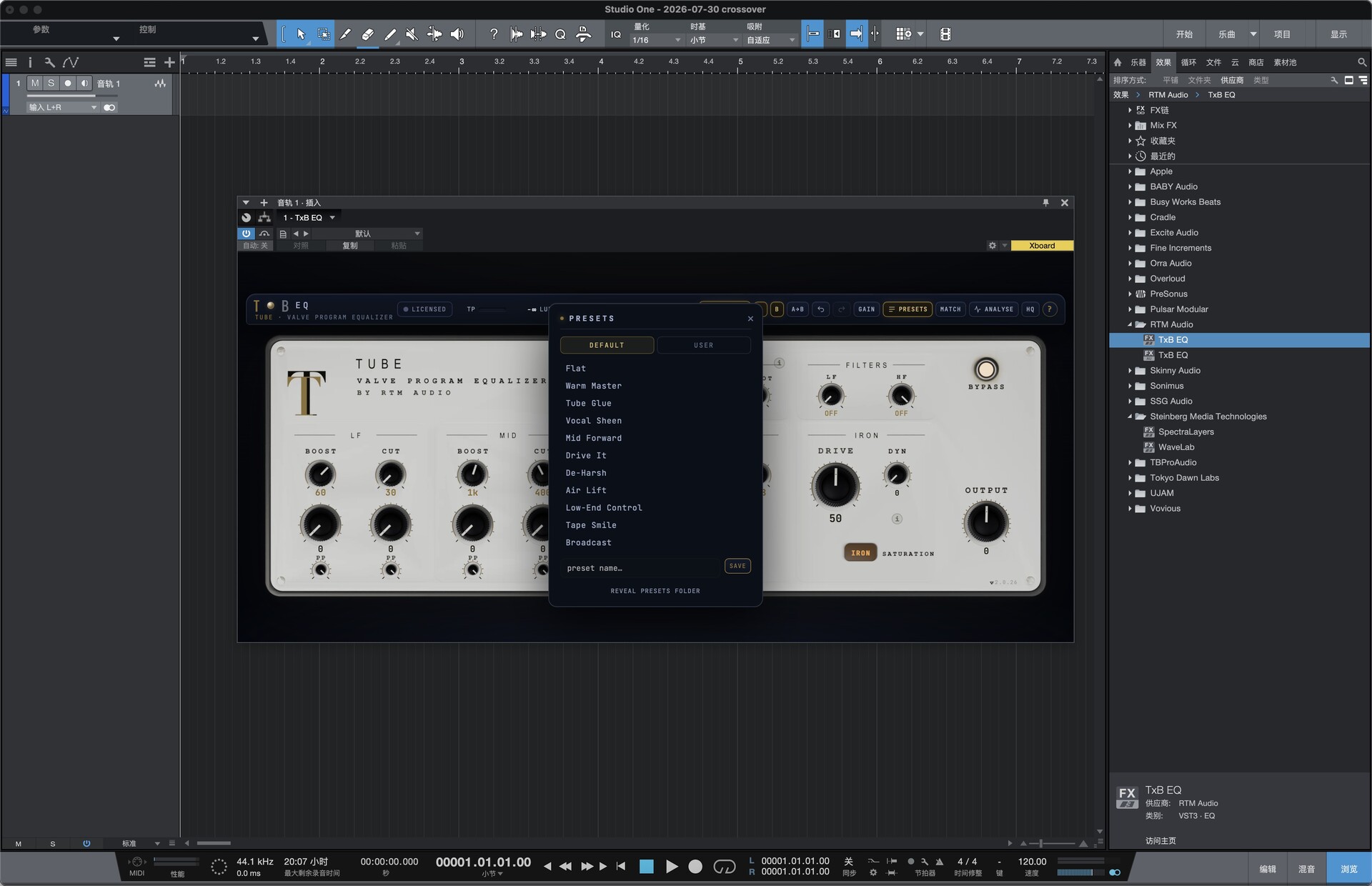Select the Listen (speaker) tool
The width and height of the screenshot is (1372, 886).
click(x=457, y=34)
